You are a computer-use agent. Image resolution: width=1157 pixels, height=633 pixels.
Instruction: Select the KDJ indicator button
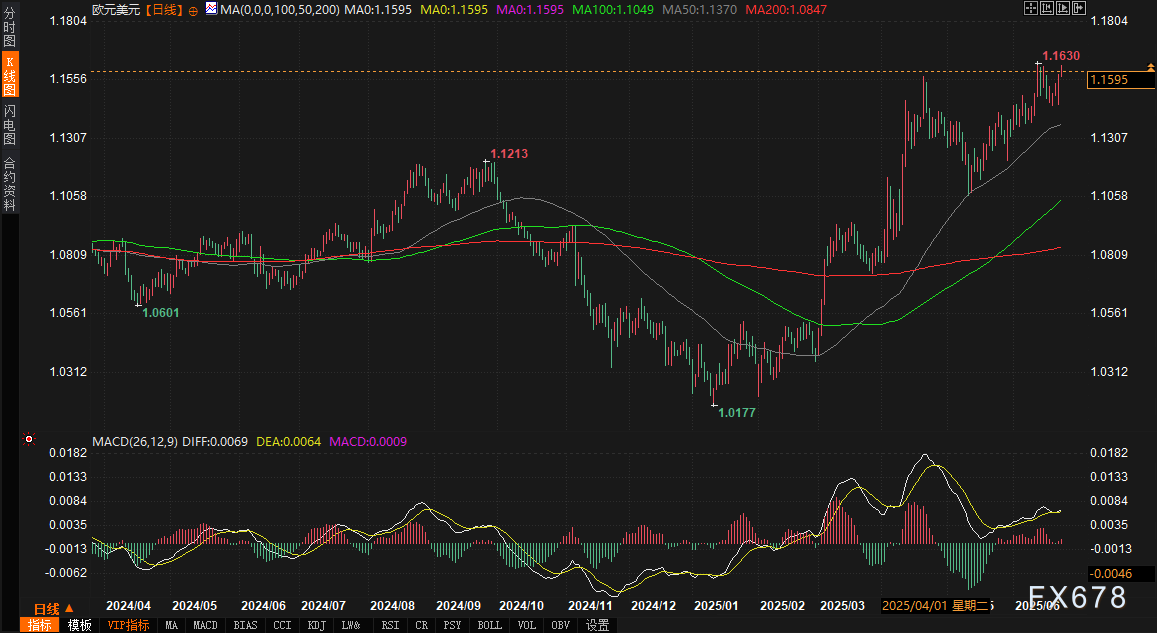point(316,625)
